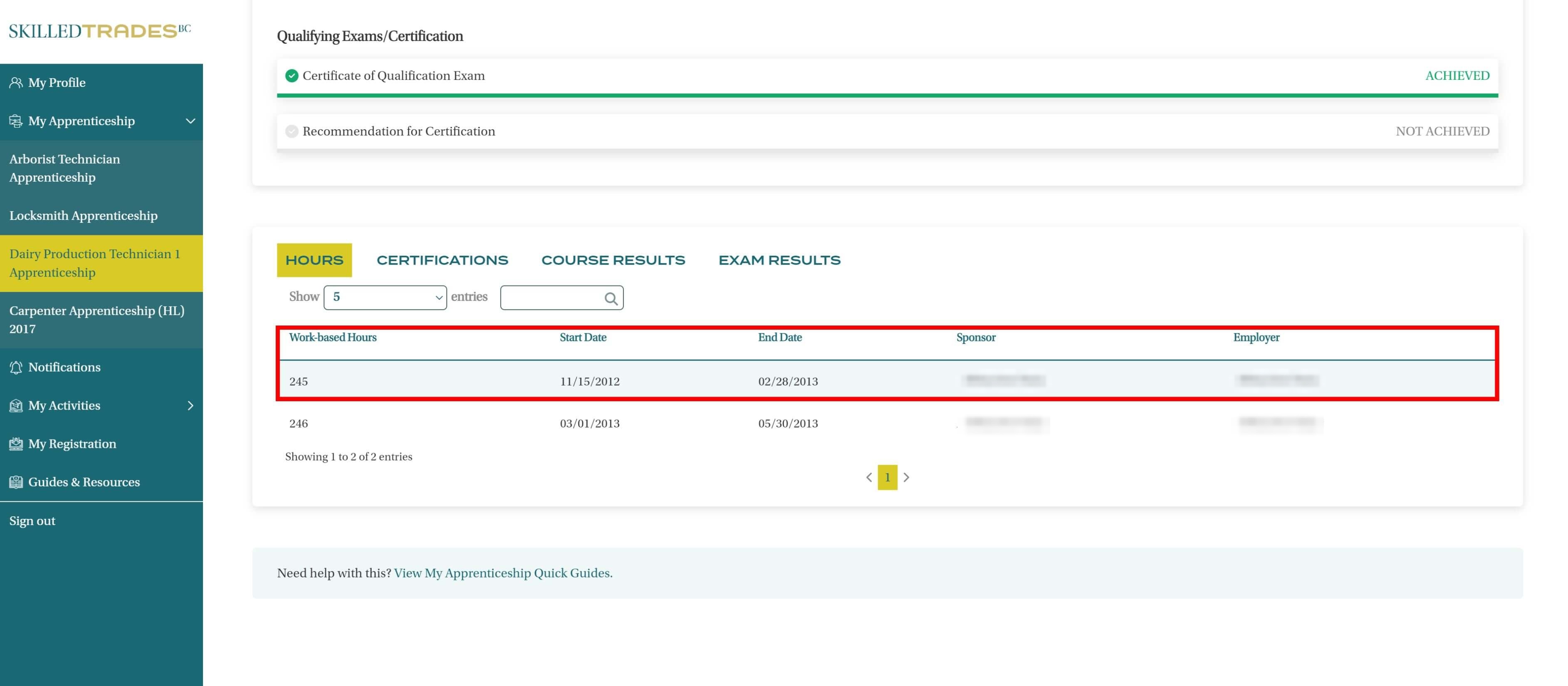Expand the My Activities arrow
Image resolution: width=1568 pixels, height=686 pixels.
pos(190,406)
